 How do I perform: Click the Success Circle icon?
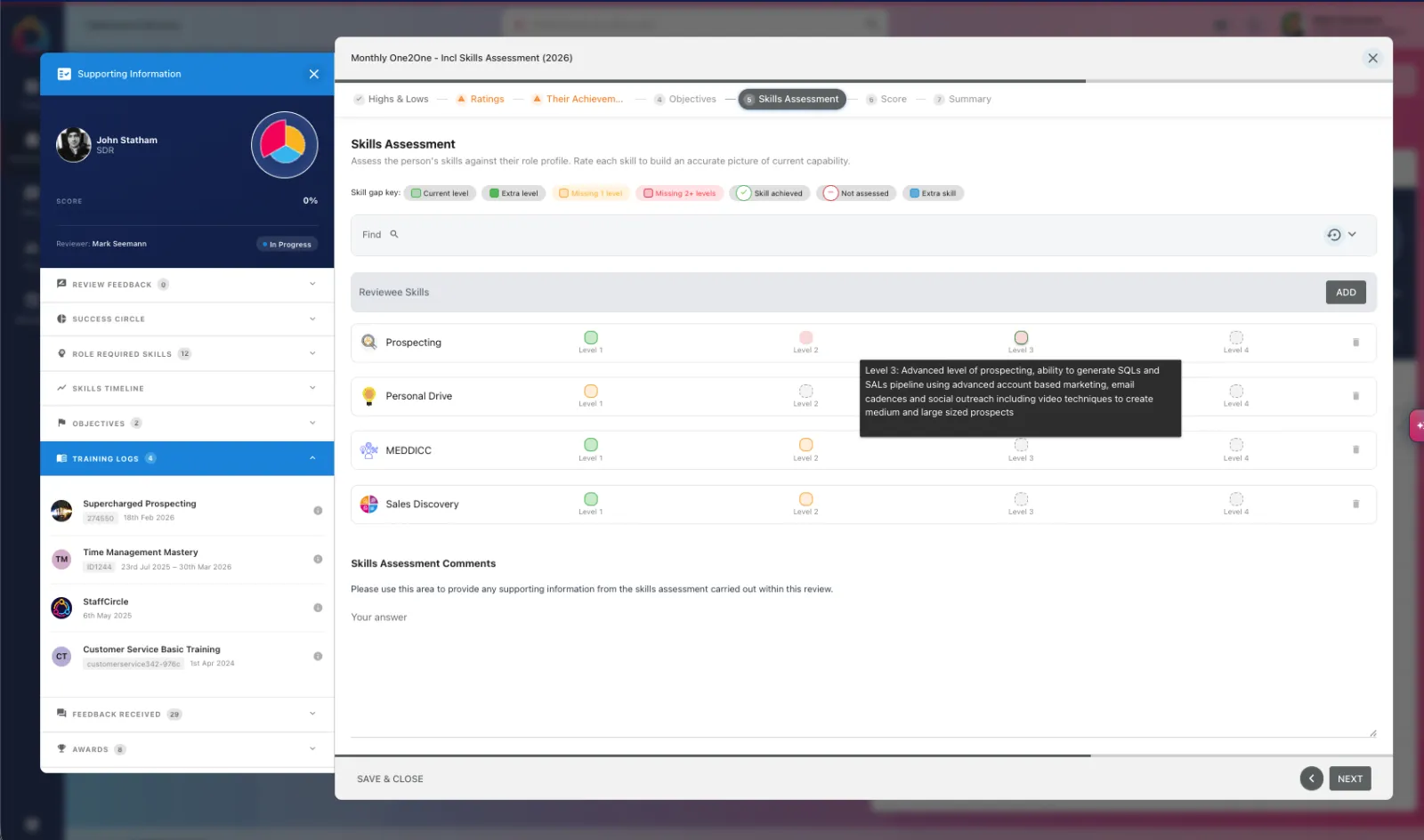coord(61,319)
